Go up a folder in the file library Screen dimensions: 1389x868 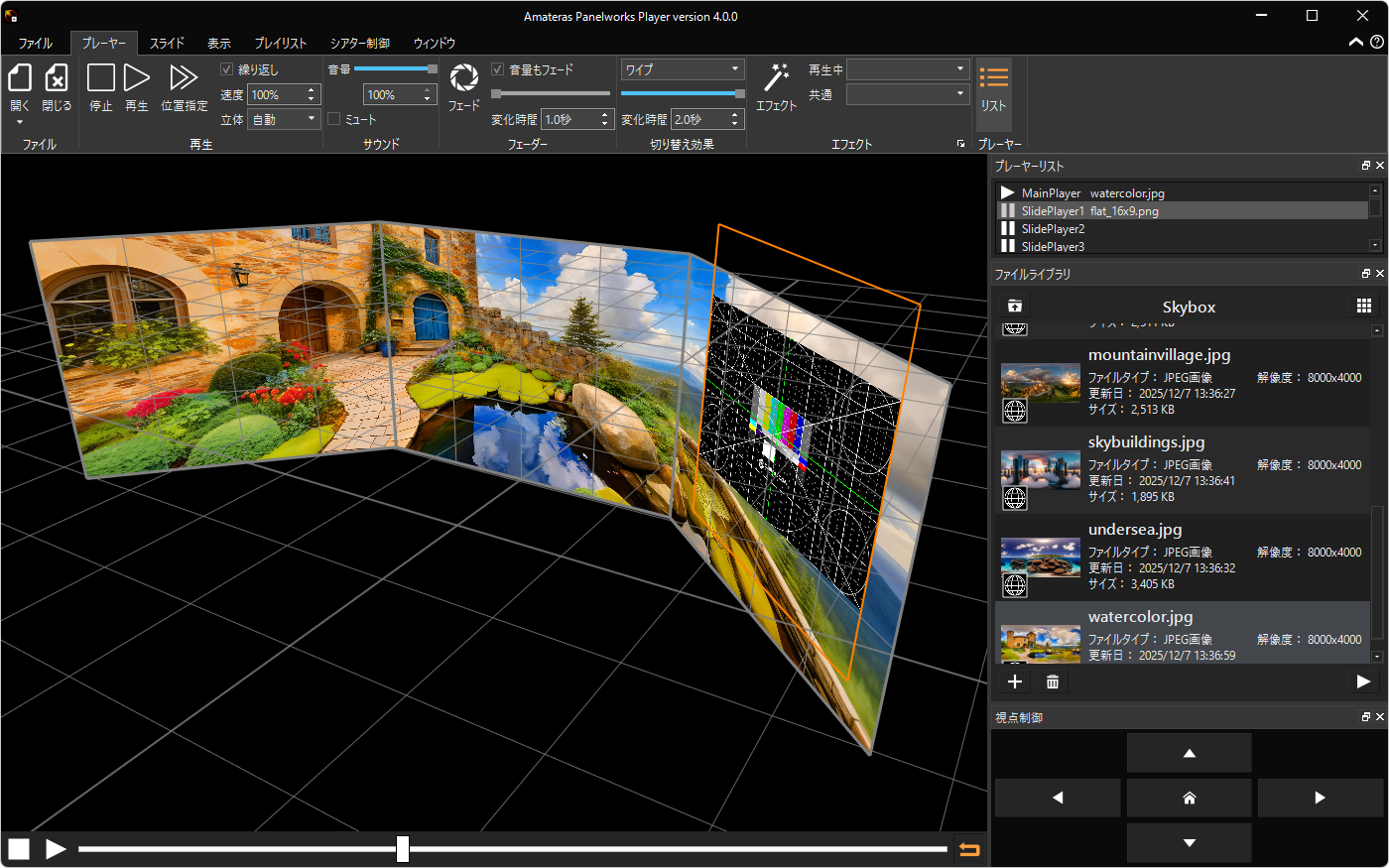point(1014,306)
